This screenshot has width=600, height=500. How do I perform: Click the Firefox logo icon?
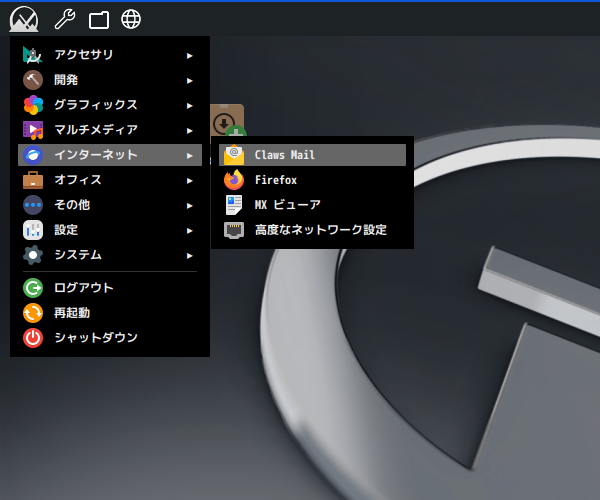(234, 180)
